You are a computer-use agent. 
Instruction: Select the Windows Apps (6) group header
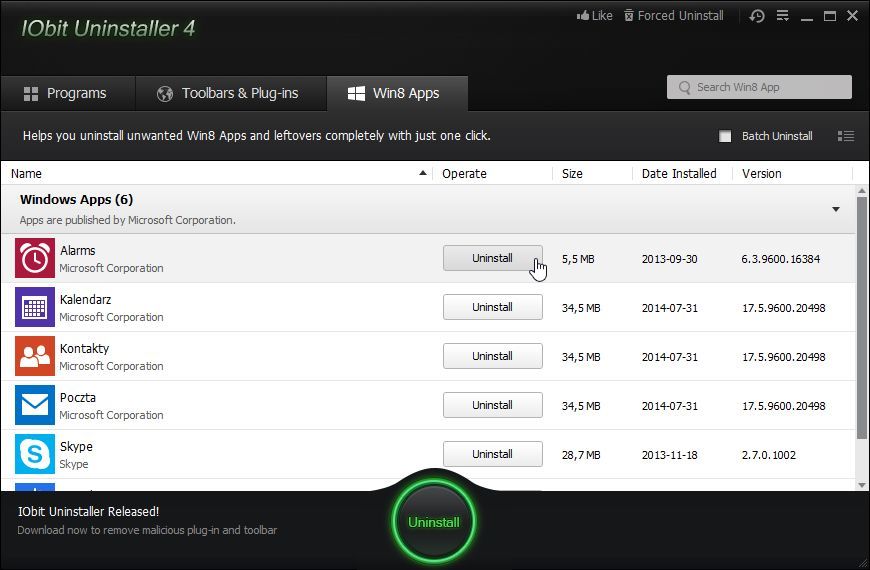coord(428,209)
